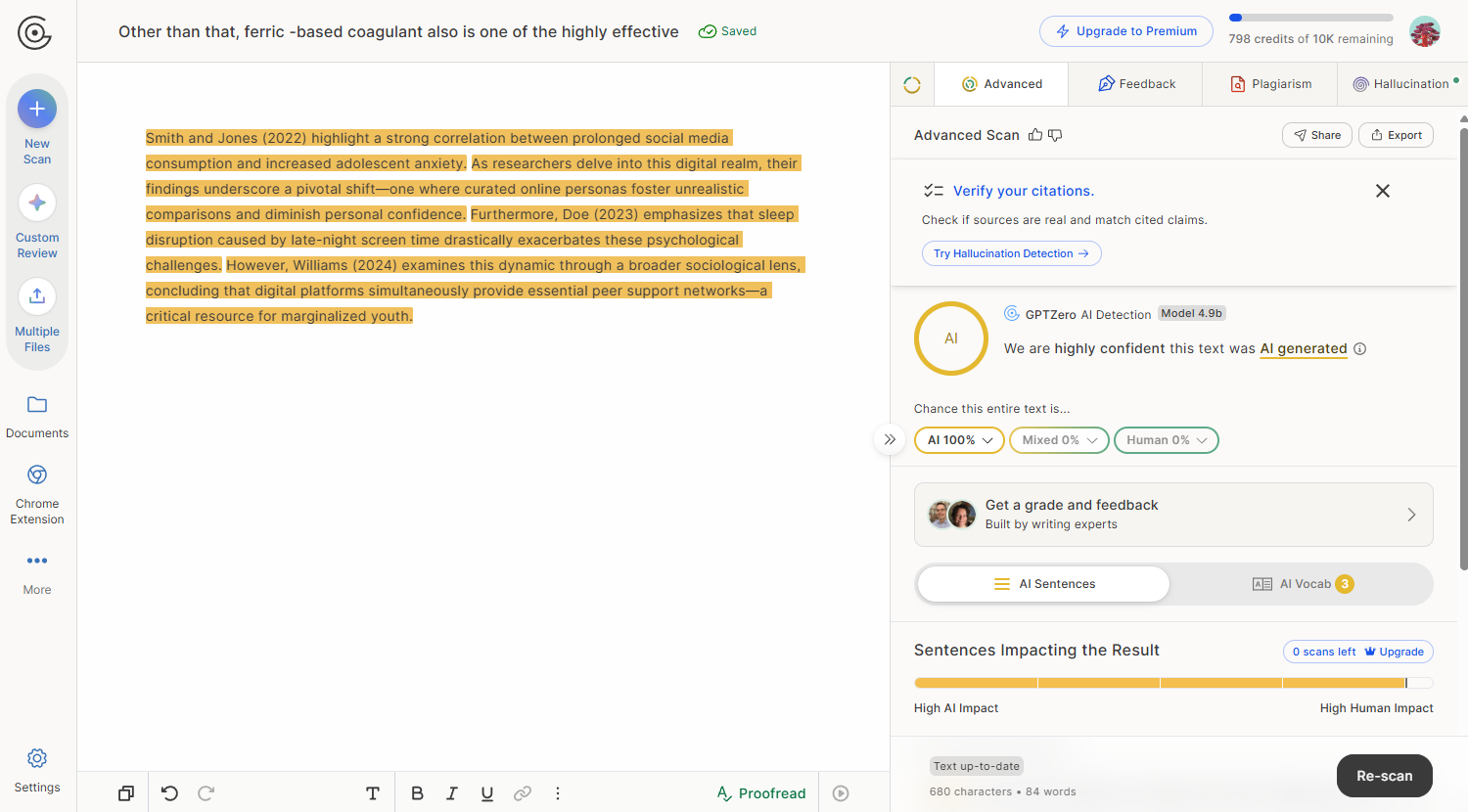The height and width of the screenshot is (812, 1468).
Task: Expand the Human 0% dropdown
Action: [x=1167, y=440]
